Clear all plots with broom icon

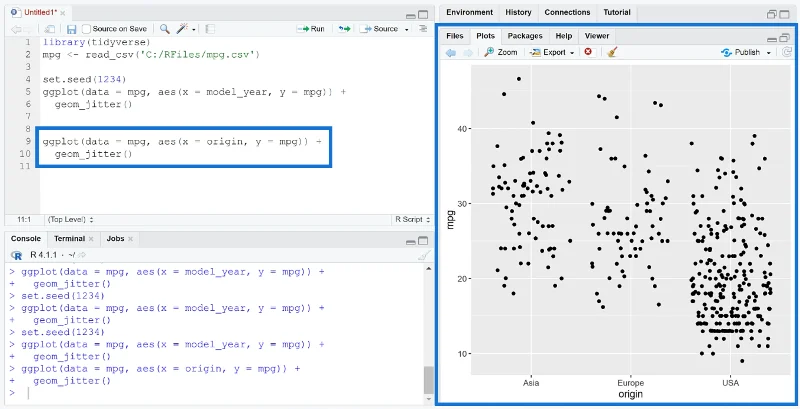tap(612, 52)
